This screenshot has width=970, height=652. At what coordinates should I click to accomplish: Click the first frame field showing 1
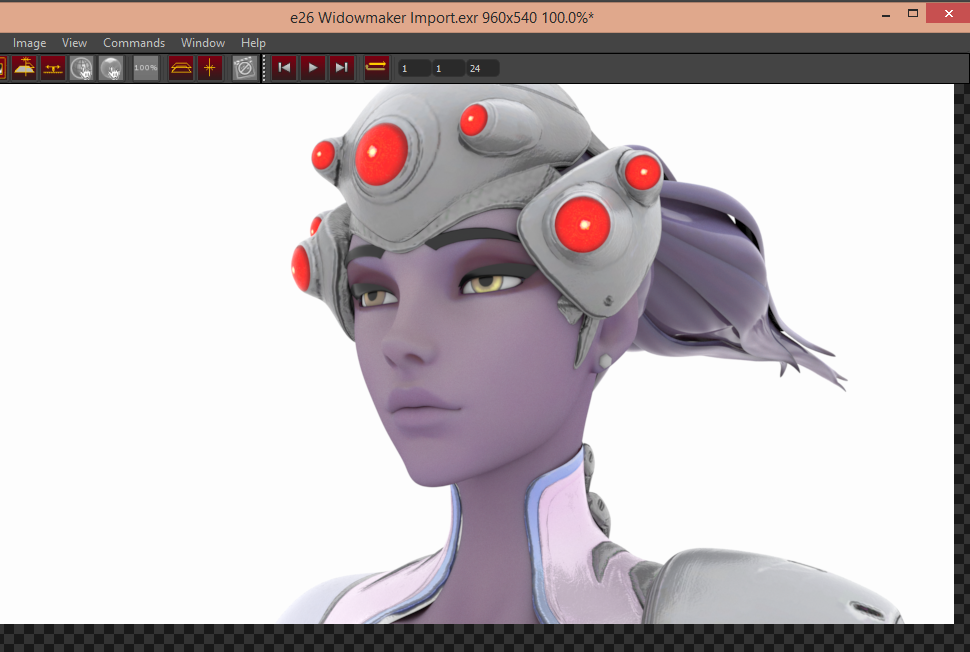(x=414, y=69)
